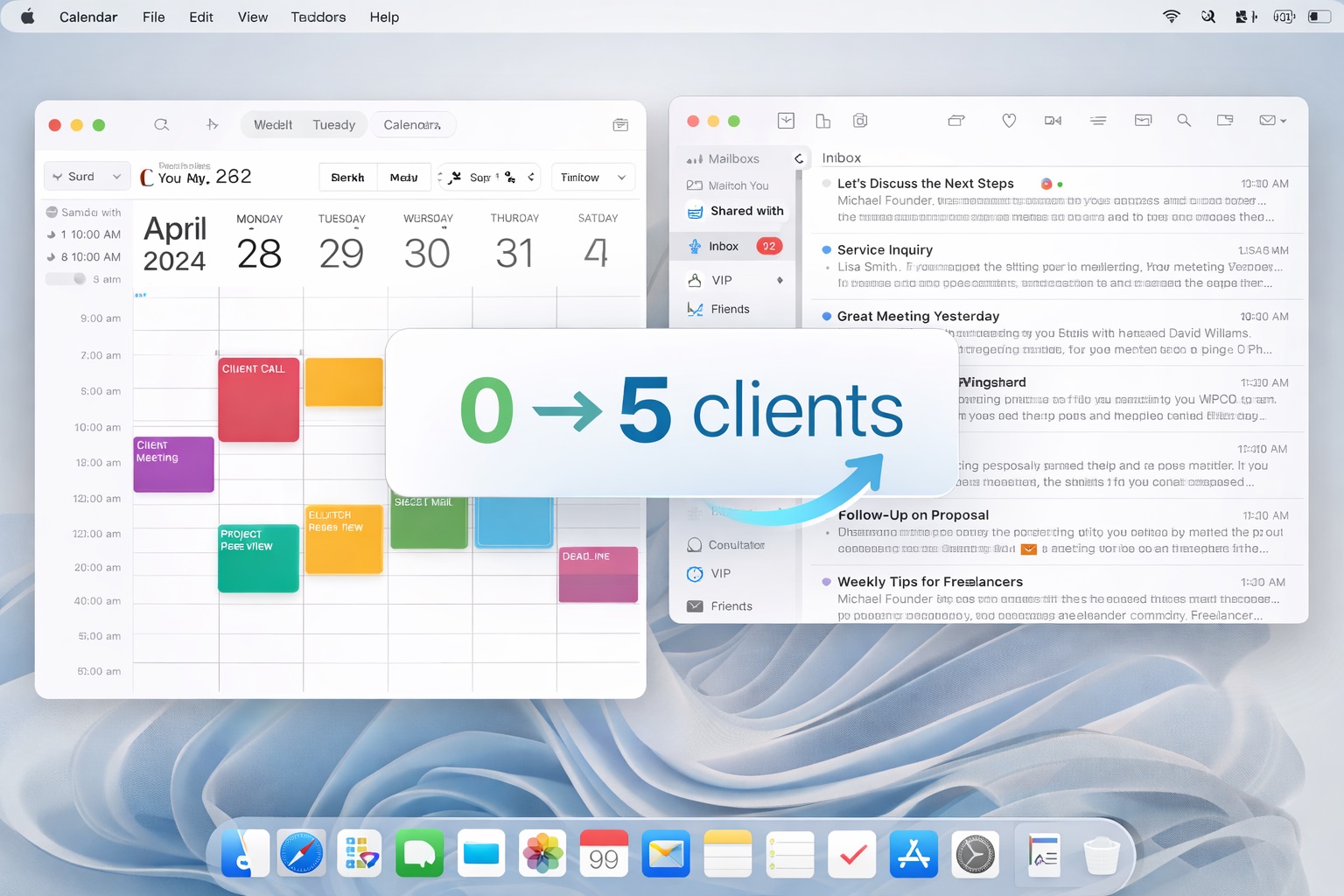Screen dimensions: 1344x896
Task: Open the Calendar app from the Dock
Action: click(x=604, y=853)
